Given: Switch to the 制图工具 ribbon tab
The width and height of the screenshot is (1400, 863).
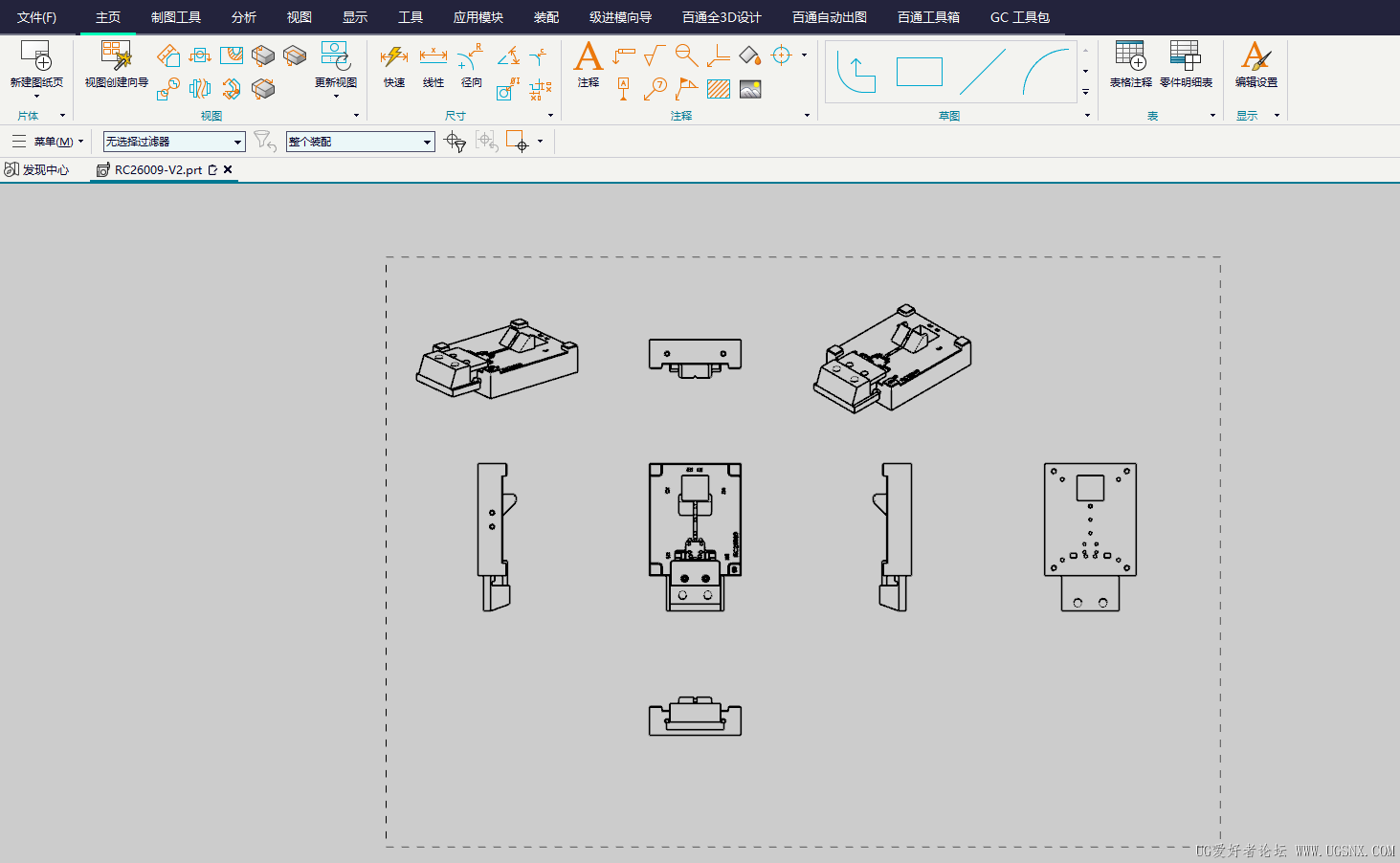Looking at the screenshot, I should [176, 17].
